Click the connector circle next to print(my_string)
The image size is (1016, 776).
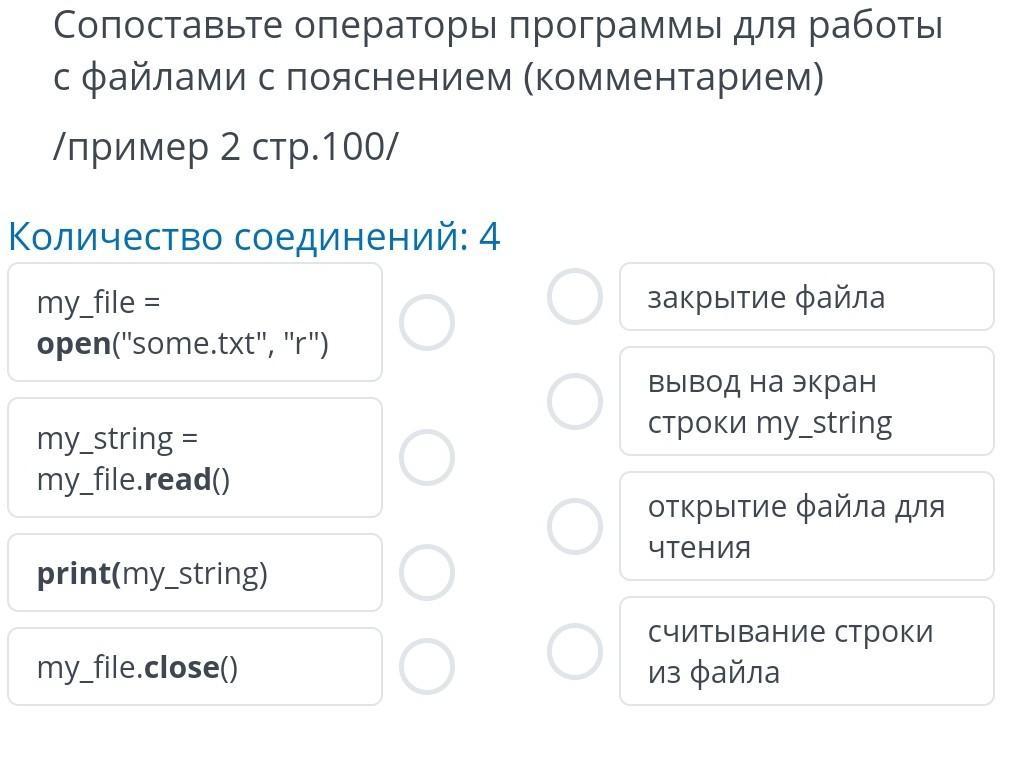(427, 572)
